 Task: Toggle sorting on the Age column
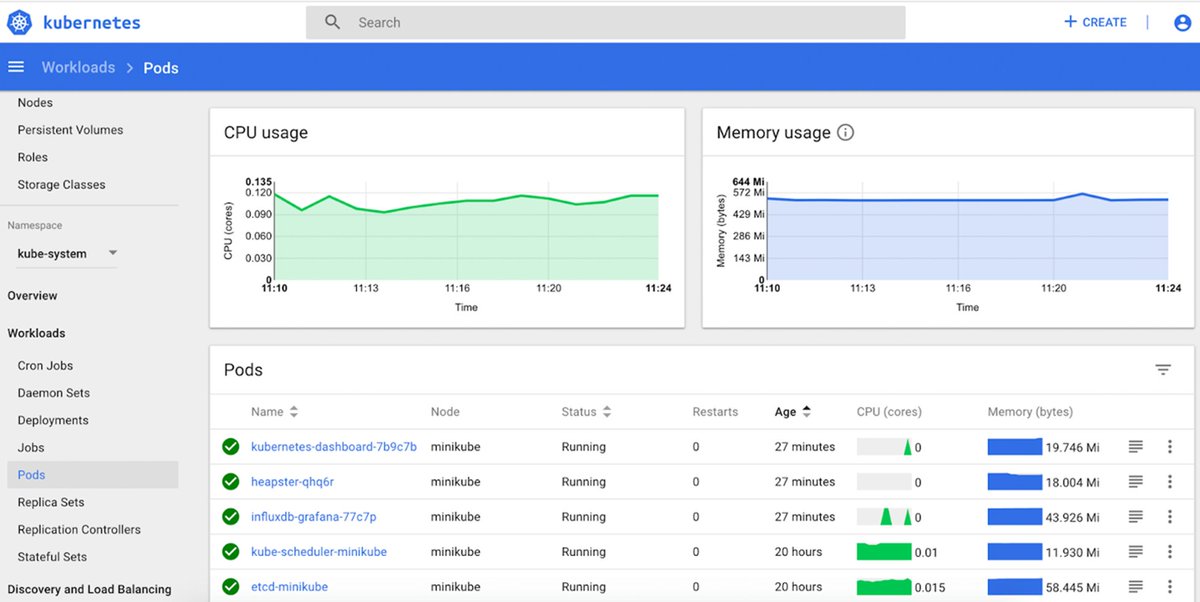tap(807, 411)
